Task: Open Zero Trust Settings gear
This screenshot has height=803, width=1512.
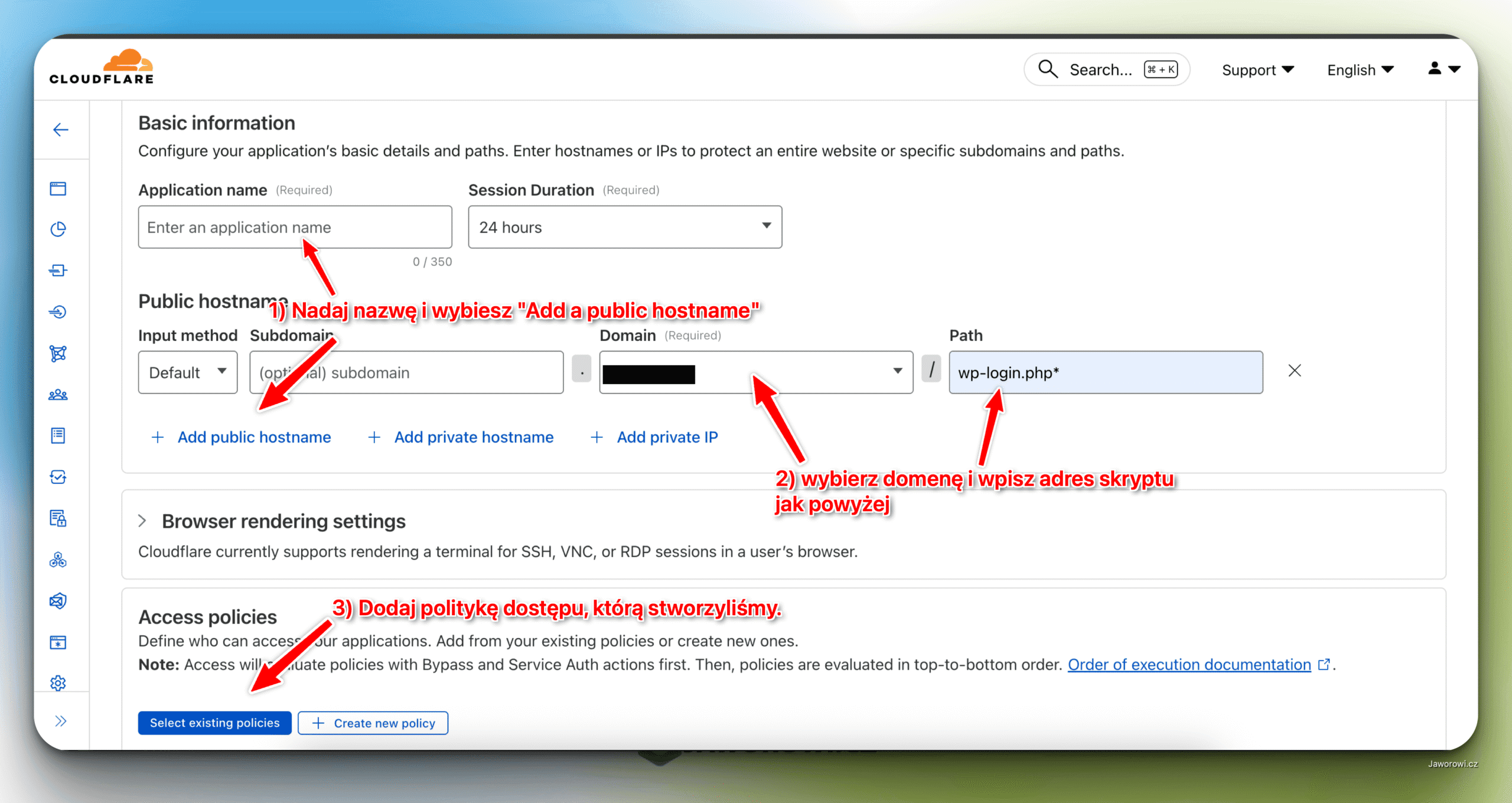Action: point(58,683)
